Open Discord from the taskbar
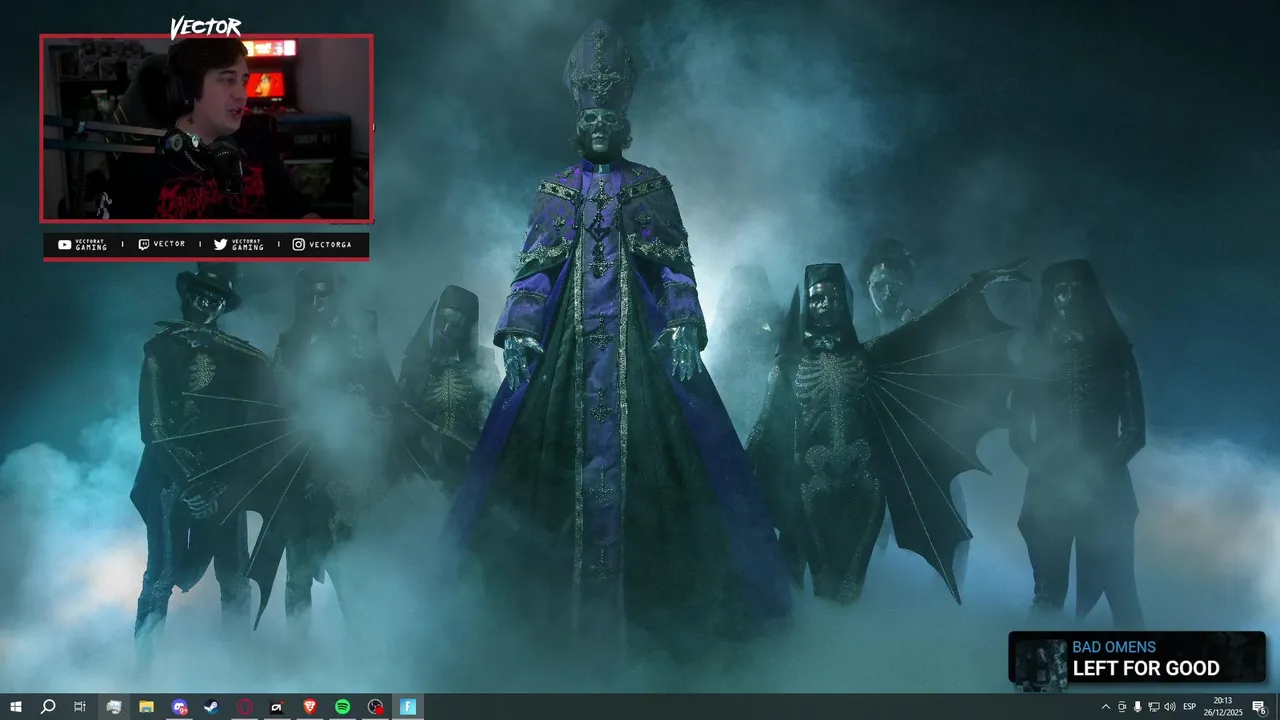Screen dimensions: 1280x720 pos(179,707)
